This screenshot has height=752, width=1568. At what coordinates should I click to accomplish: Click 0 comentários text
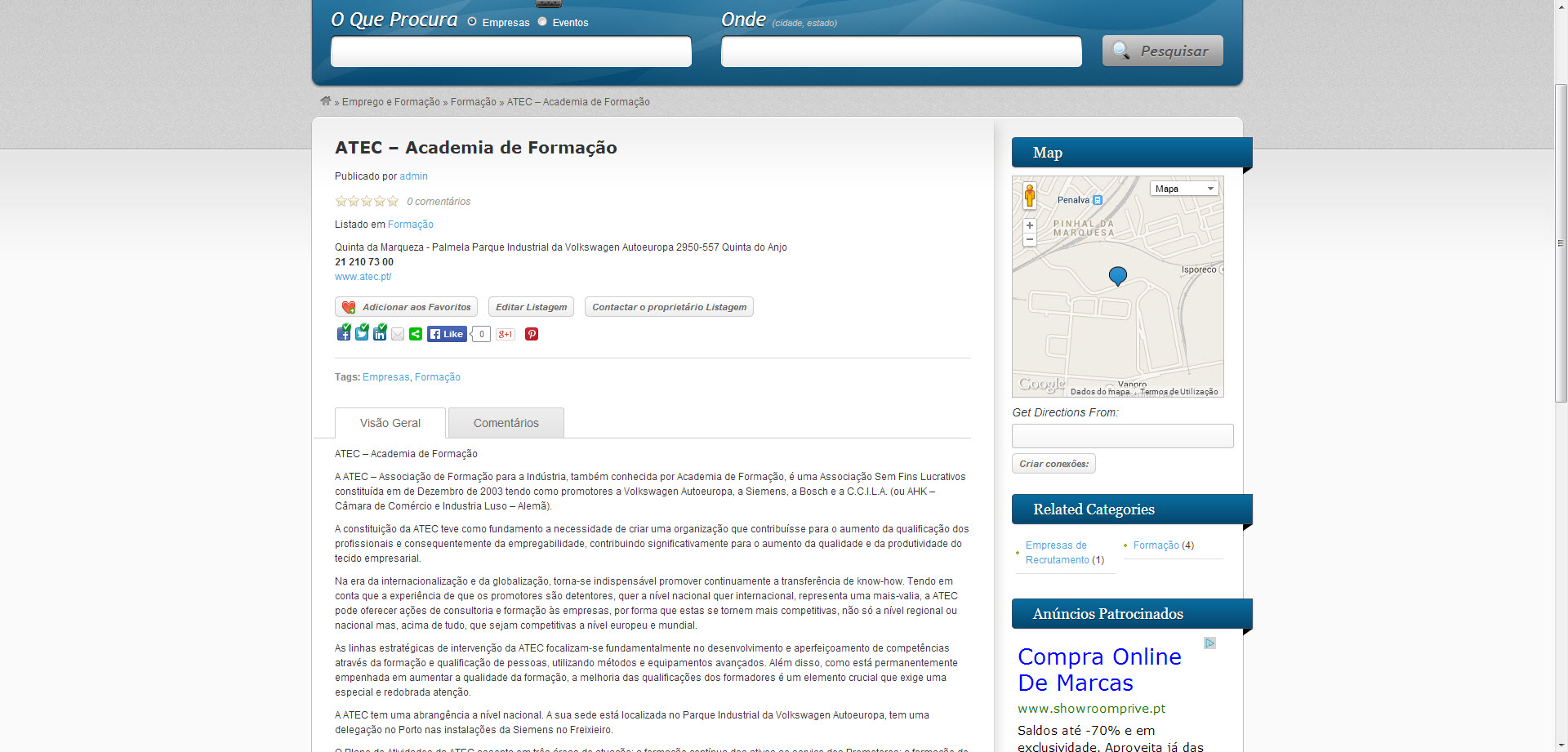pyautogui.click(x=439, y=202)
